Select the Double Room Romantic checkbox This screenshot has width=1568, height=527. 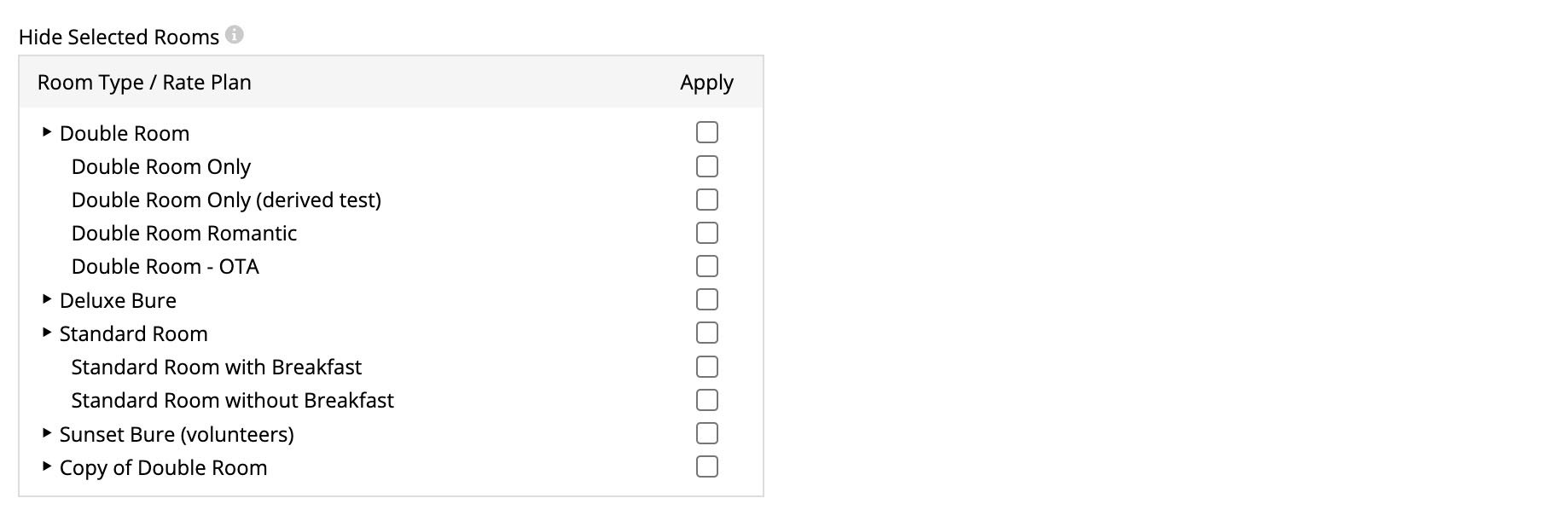point(706,233)
